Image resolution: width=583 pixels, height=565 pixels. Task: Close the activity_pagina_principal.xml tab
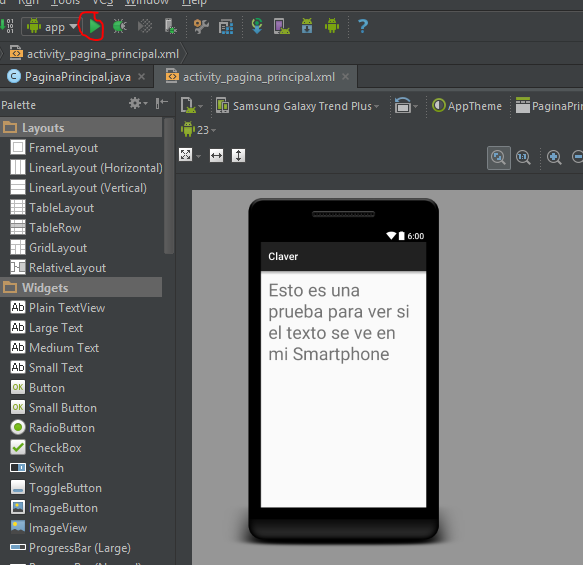[345, 77]
